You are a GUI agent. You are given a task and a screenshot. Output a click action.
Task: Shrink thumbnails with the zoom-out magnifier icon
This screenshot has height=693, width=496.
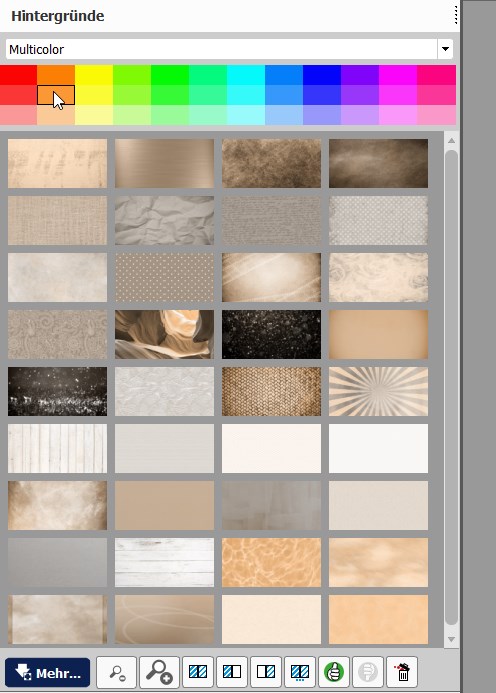coord(117,672)
